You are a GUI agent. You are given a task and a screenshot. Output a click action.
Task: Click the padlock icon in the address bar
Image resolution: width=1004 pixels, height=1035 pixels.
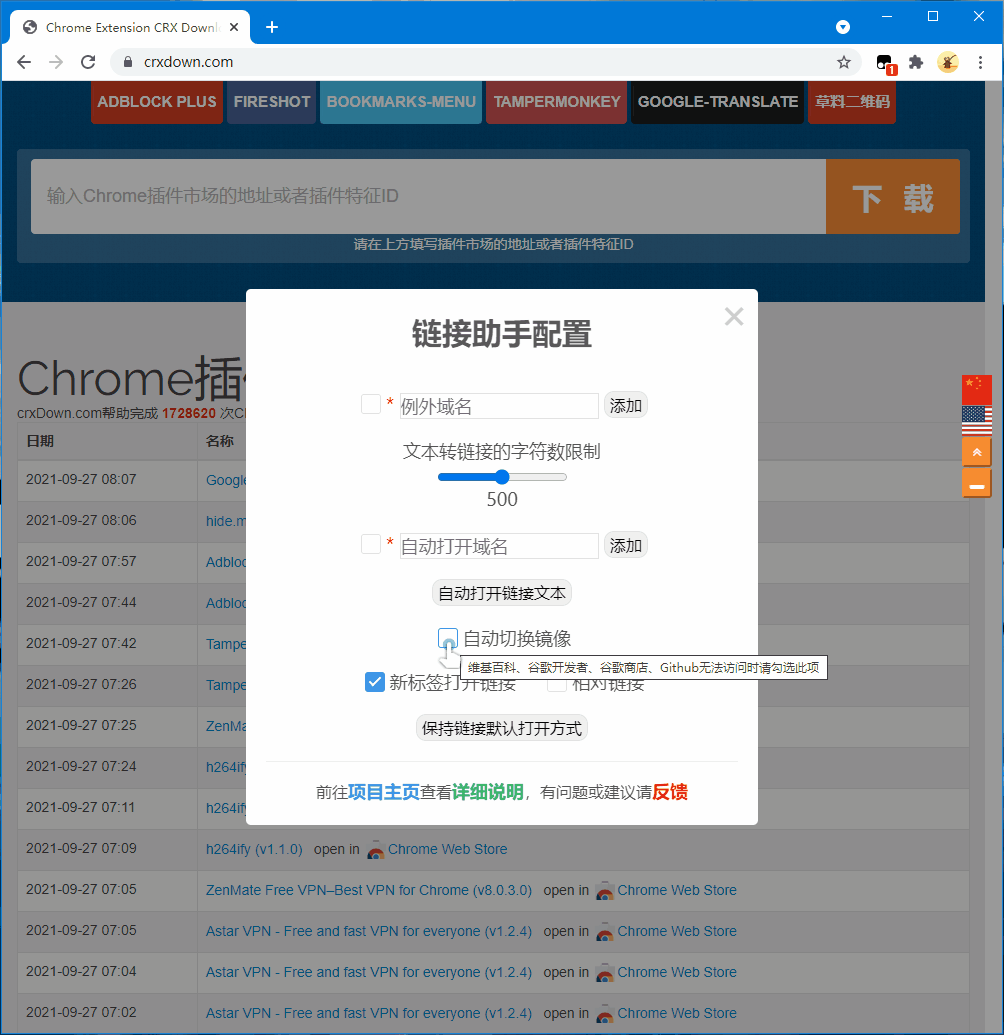point(127,61)
